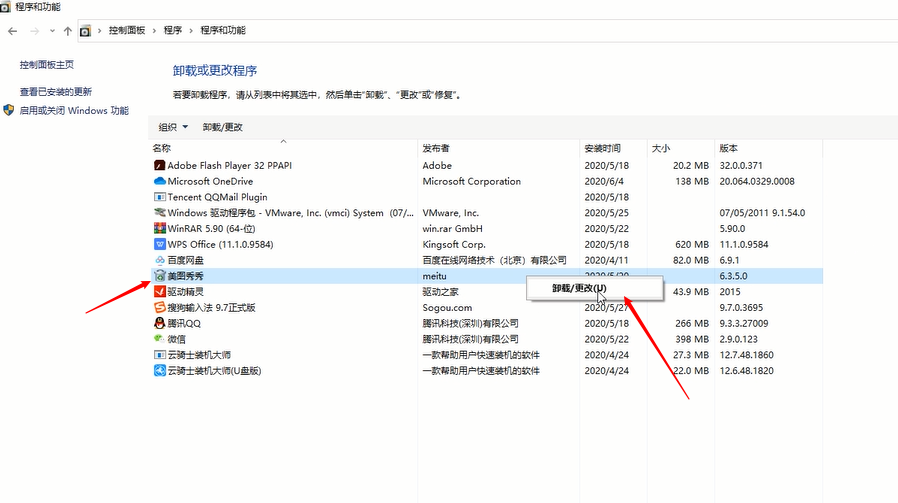
Task: Click size 620 MB cell
Action: coord(692,245)
